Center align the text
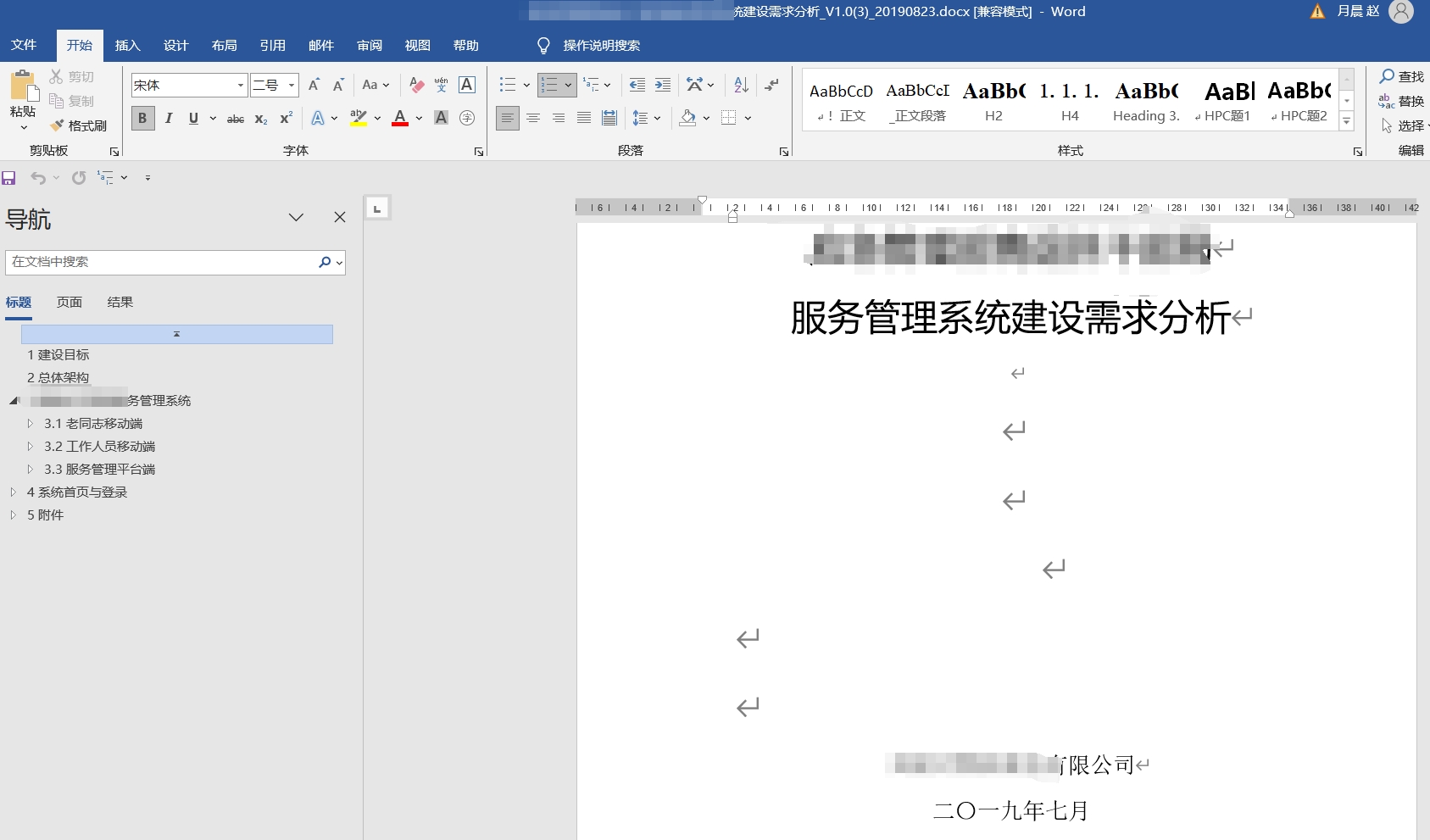 pyautogui.click(x=533, y=118)
